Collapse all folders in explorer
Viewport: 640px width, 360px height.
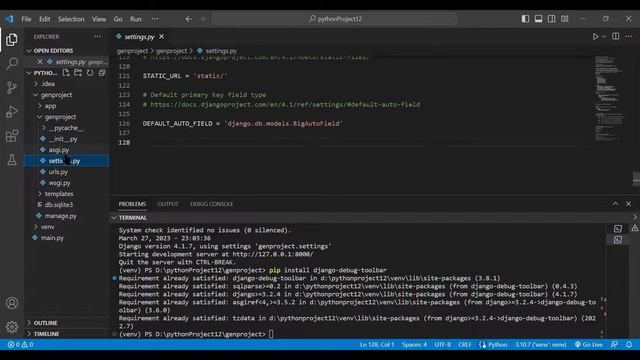(x=102, y=73)
